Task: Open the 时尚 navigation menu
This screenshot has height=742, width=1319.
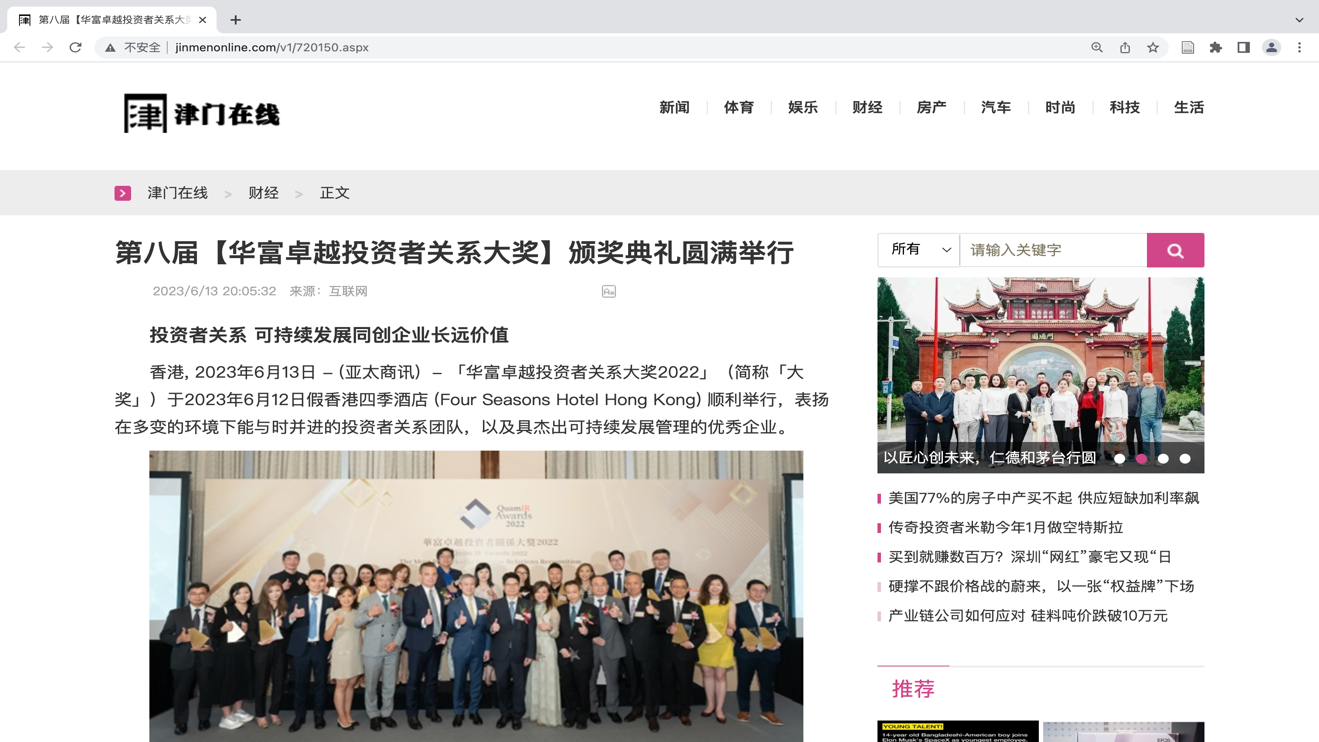Action: (1060, 107)
